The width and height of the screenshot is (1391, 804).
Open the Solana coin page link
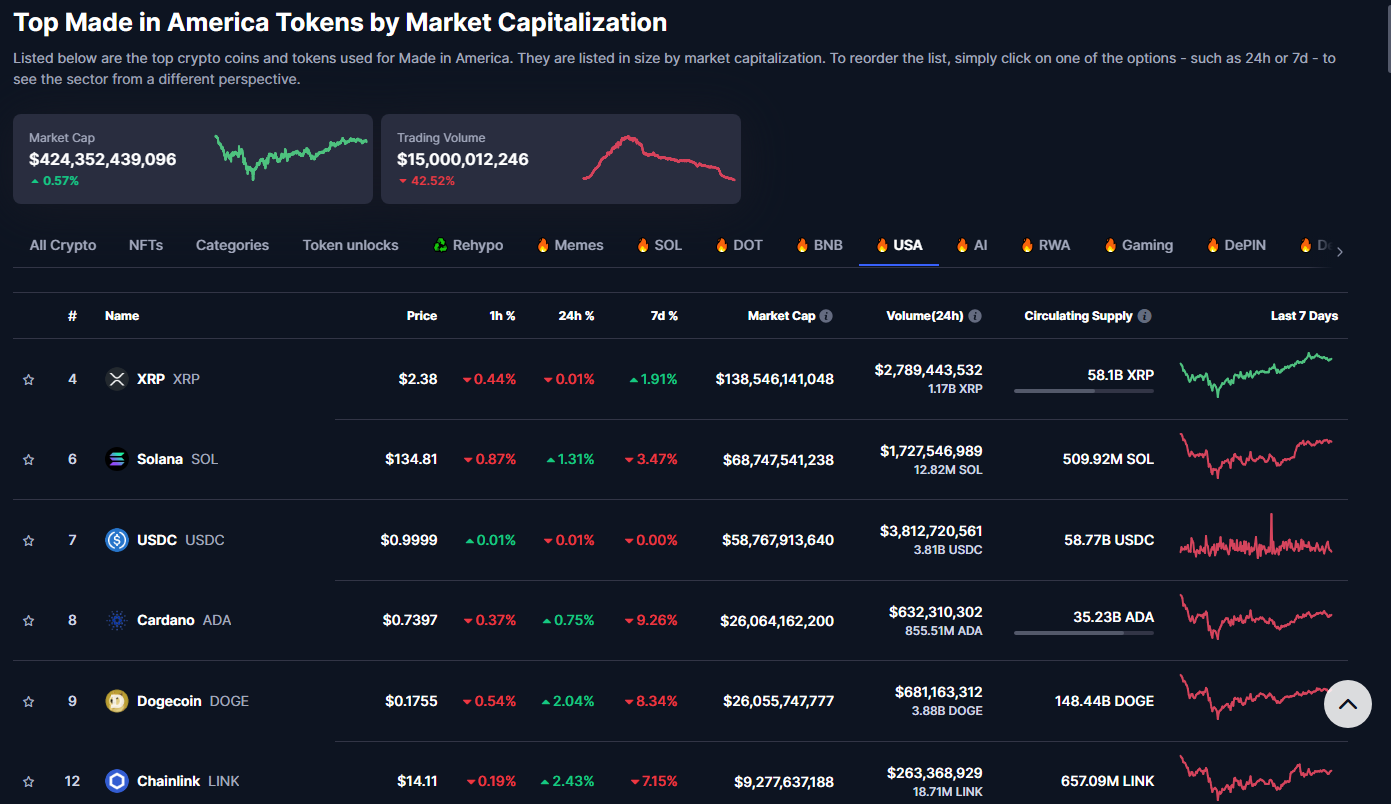(177, 459)
